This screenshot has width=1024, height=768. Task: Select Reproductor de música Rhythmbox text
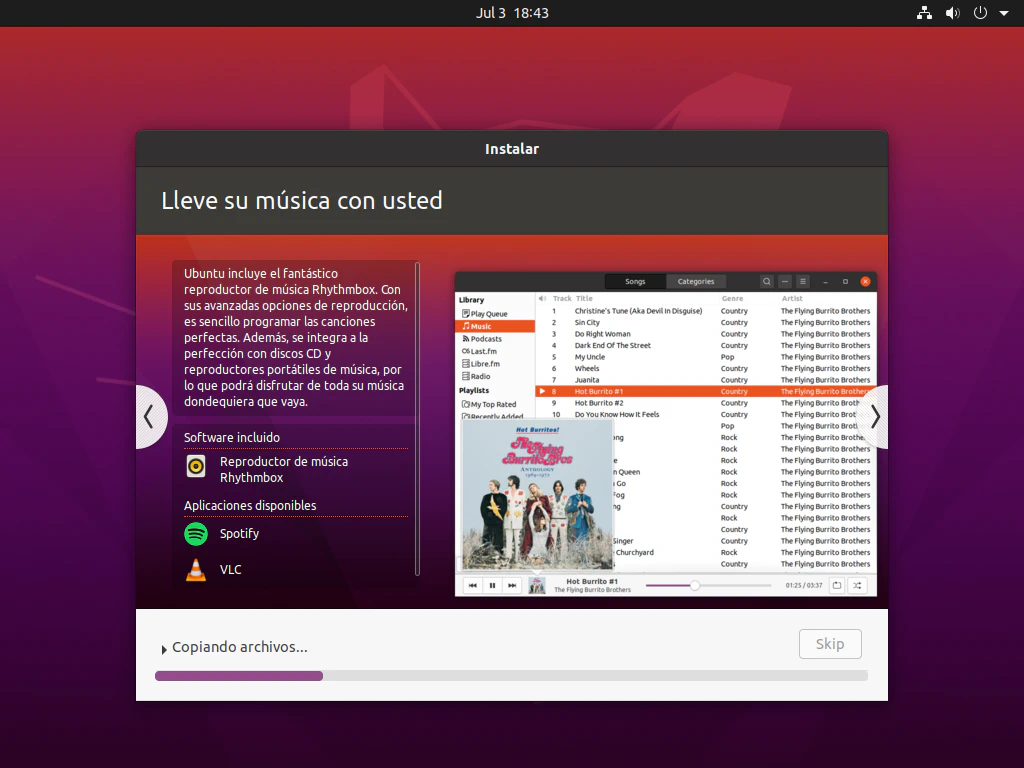click(284, 470)
